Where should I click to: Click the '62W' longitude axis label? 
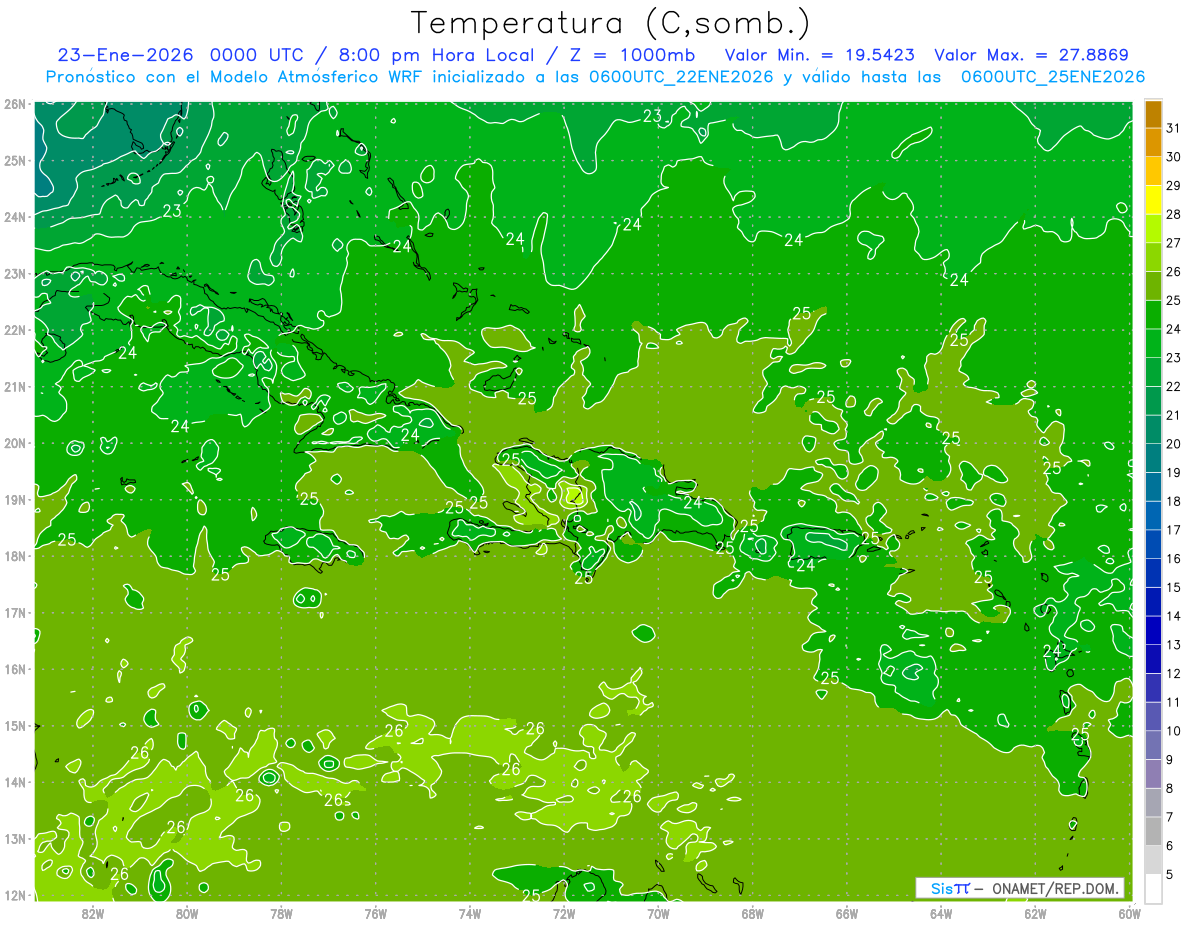click(1034, 913)
